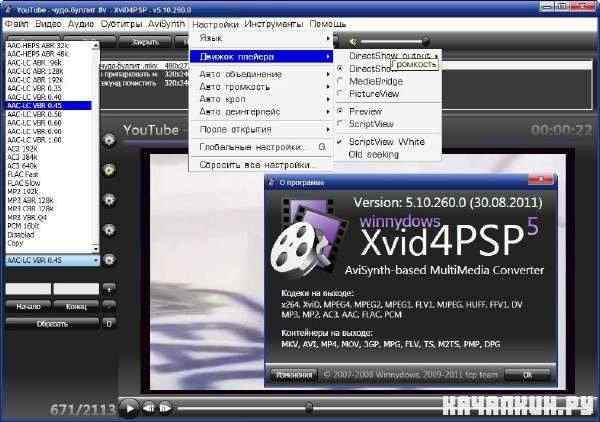Click the Настройки menu header
600x422 pixels.
[215, 24]
